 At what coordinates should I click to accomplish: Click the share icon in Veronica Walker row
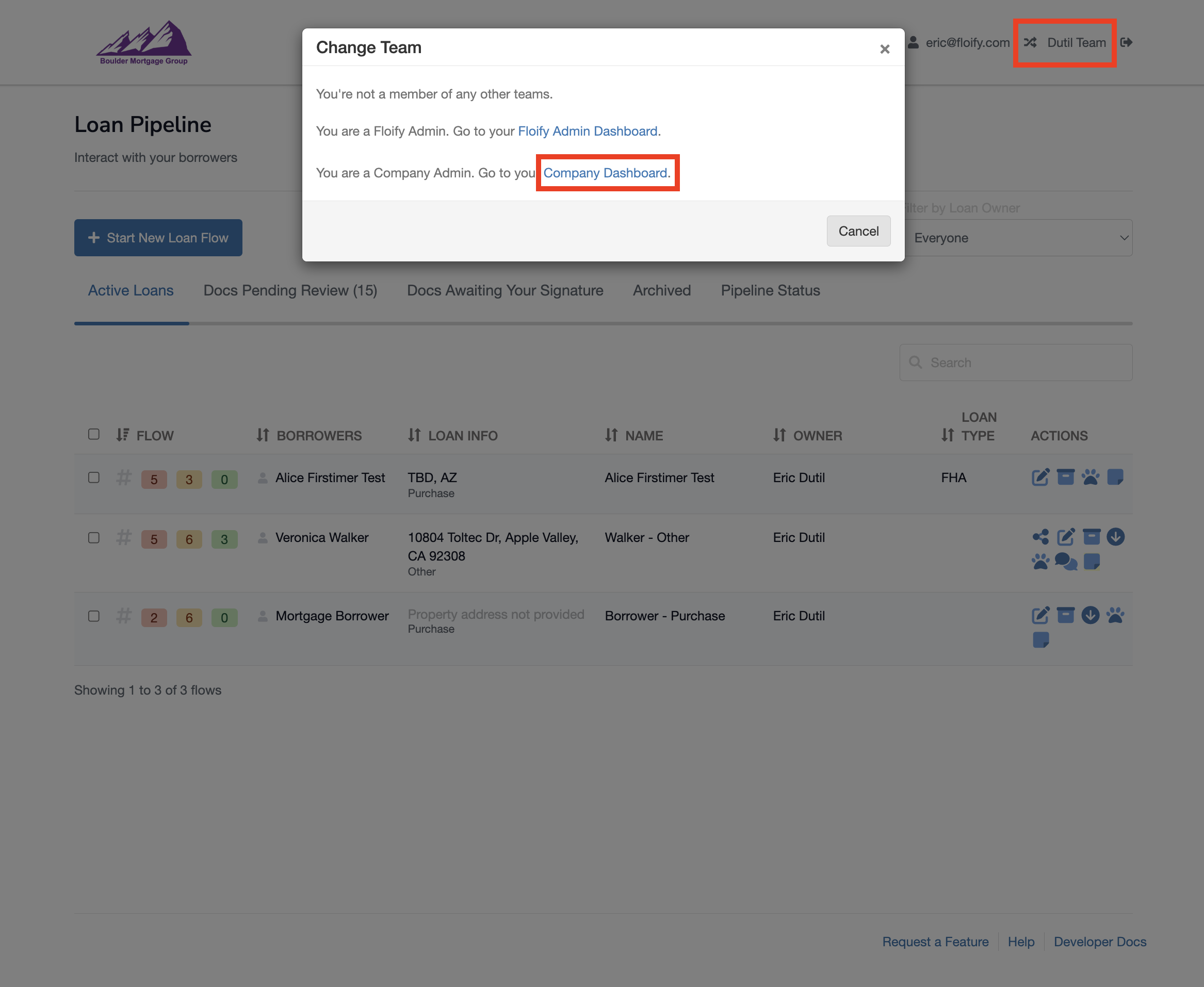tap(1040, 537)
